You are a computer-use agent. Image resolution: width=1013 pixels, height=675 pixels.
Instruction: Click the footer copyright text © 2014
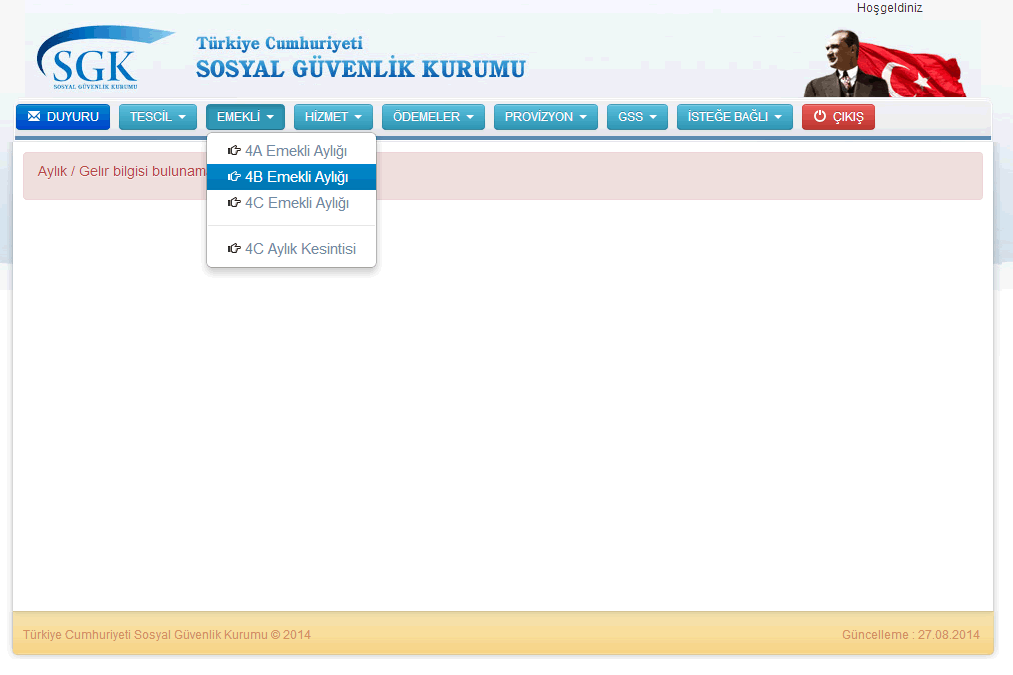point(167,634)
